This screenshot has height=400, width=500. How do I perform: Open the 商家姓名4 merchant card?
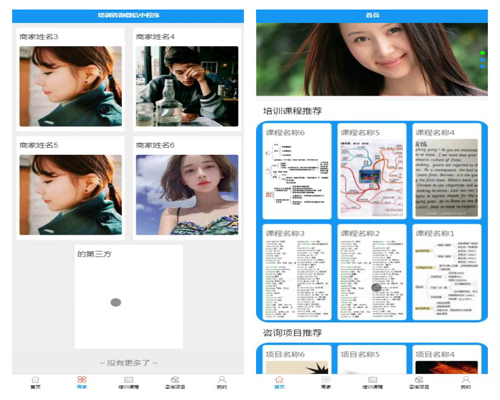click(187, 79)
